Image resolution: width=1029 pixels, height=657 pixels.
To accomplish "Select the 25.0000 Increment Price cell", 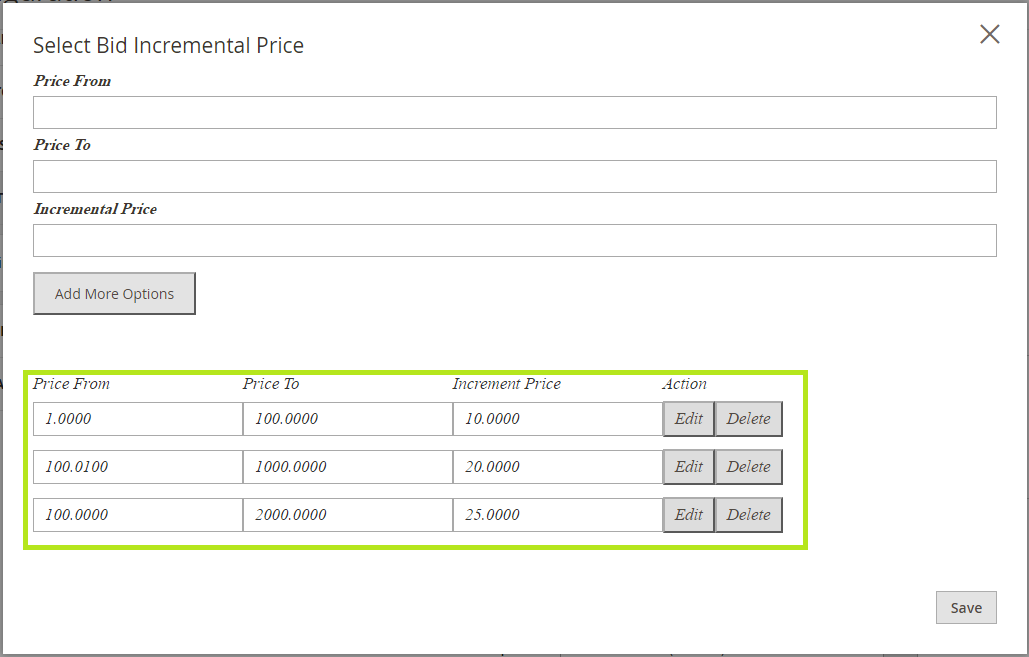I will (x=558, y=515).
